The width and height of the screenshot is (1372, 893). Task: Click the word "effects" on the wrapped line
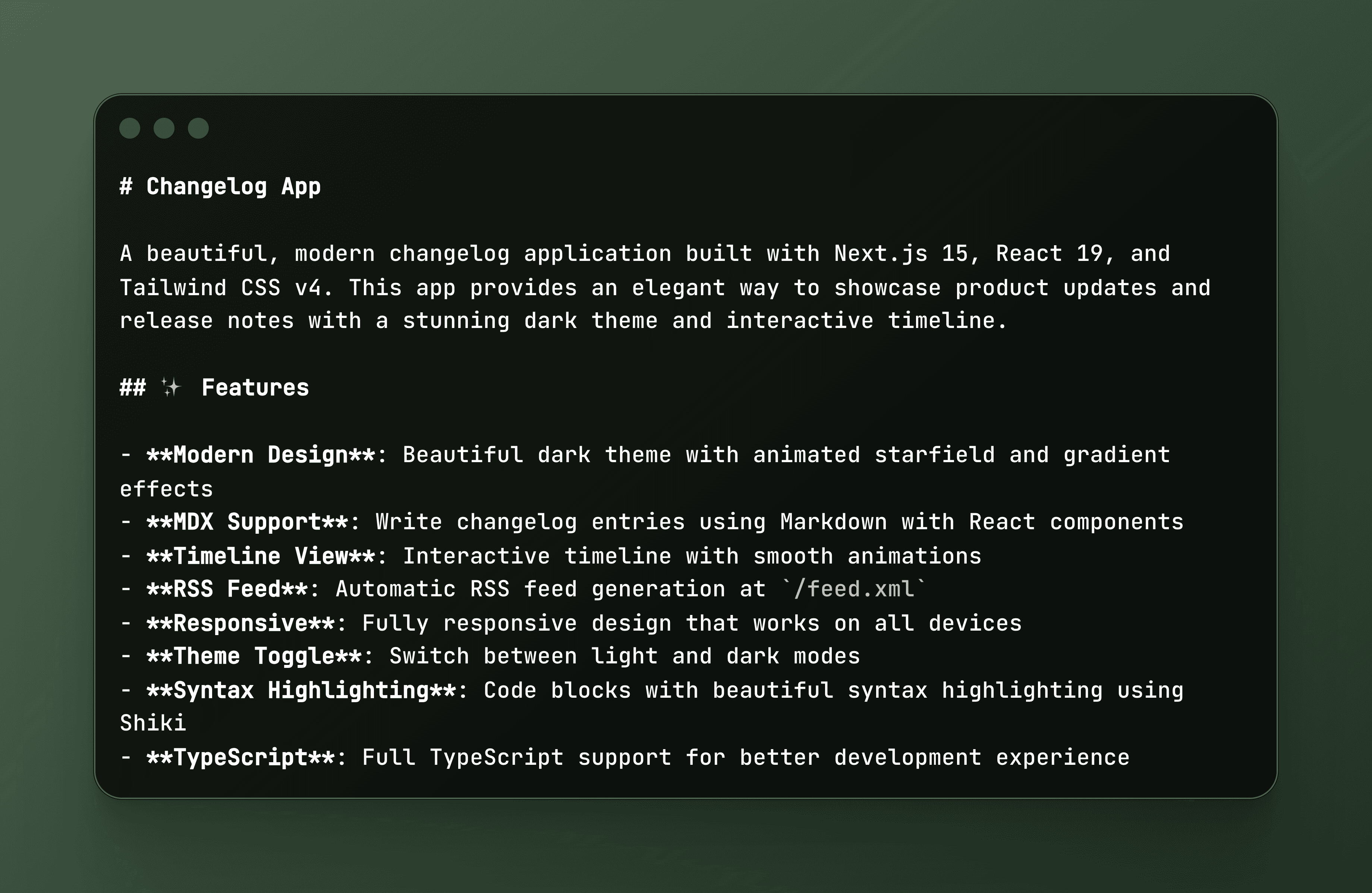[x=167, y=489]
